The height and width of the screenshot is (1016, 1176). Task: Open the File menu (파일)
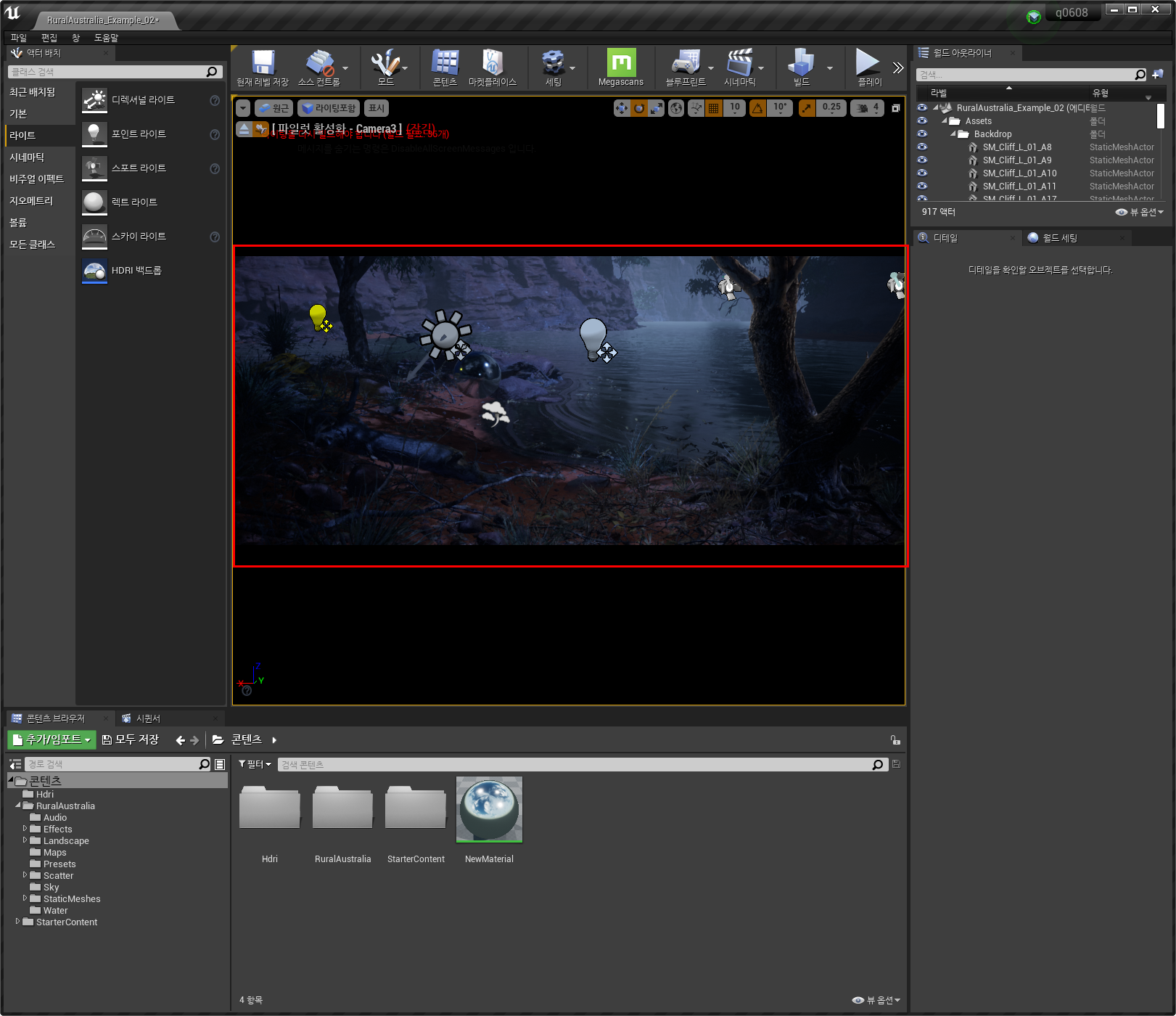(x=19, y=38)
